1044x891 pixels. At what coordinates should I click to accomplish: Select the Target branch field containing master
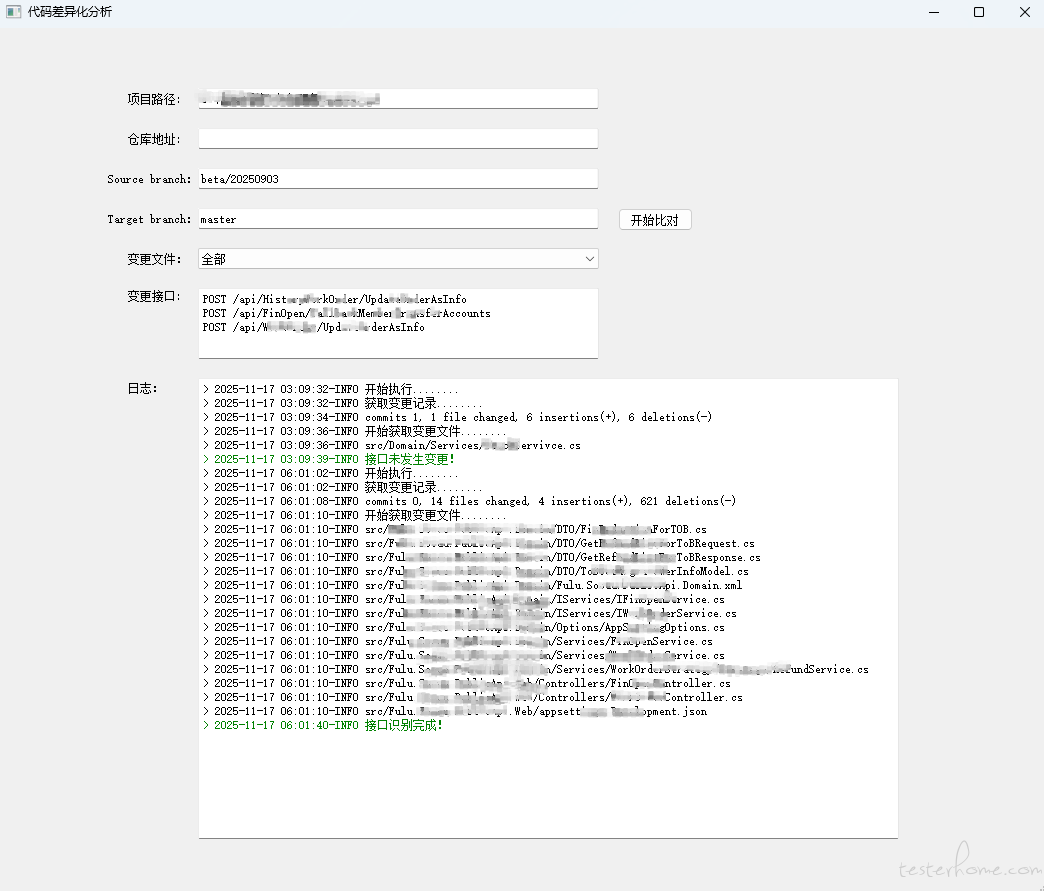[x=397, y=219]
